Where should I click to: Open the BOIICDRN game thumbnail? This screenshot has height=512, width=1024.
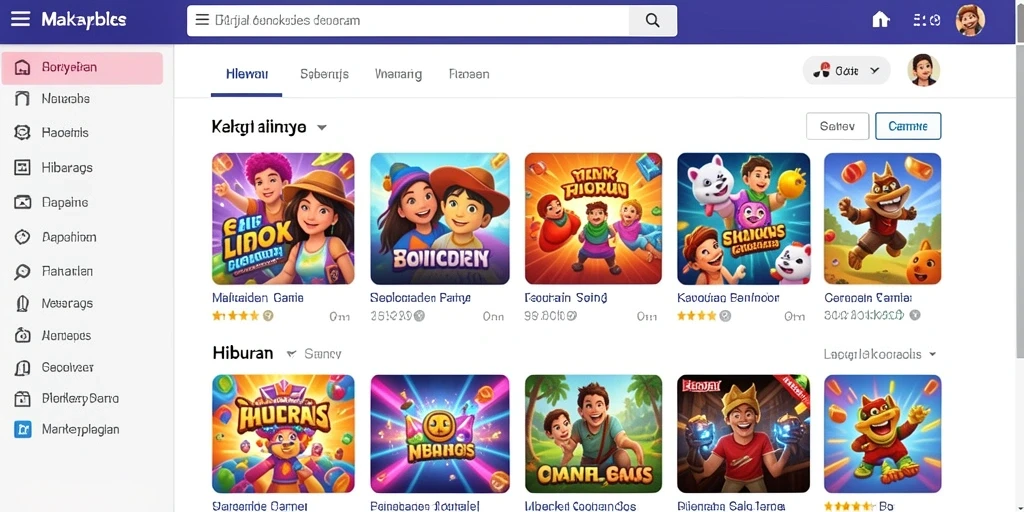pos(440,219)
